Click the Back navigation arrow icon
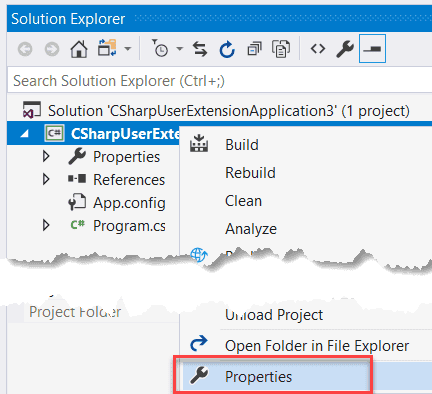Viewport: 432px width, 394px height. tap(25, 49)
